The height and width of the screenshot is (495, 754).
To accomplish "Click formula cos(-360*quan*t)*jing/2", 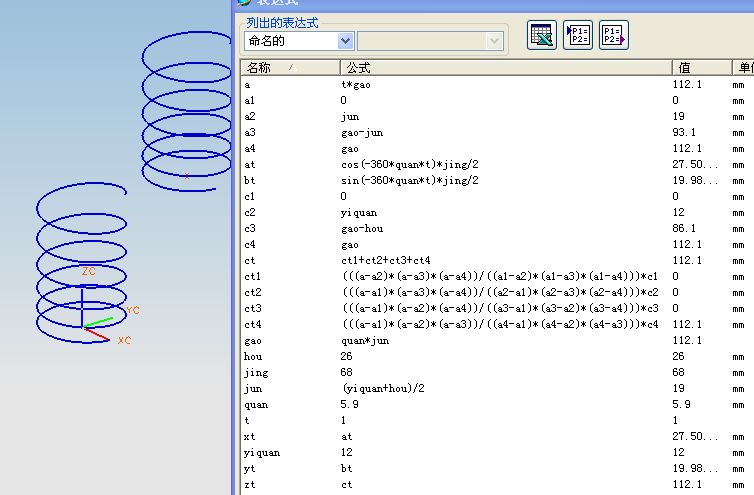I will [x=410, y=165].
